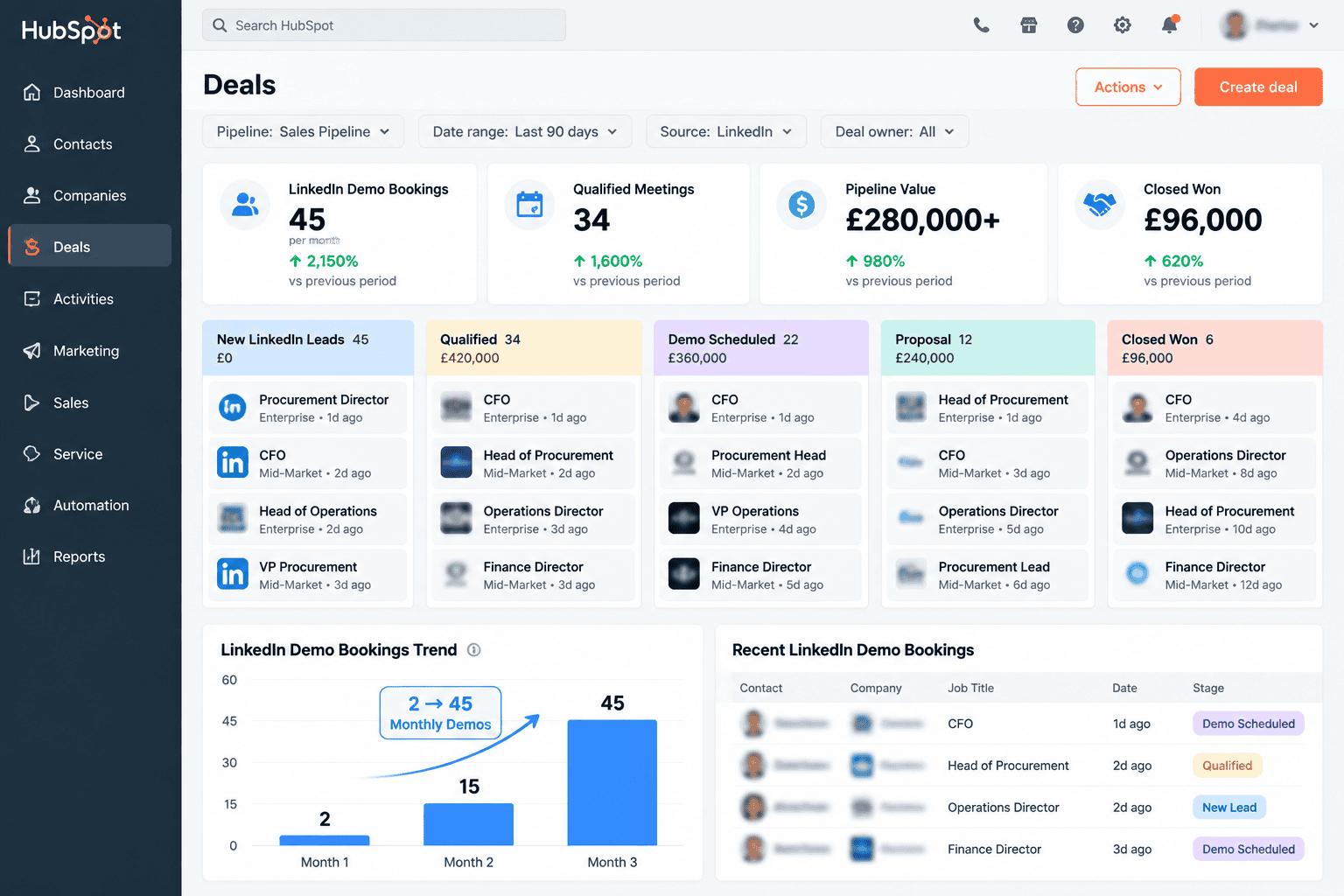Expand the Pipeline: Sales Pipeline dropdown
Viewport: 1344px width, 896px height.
303,131
